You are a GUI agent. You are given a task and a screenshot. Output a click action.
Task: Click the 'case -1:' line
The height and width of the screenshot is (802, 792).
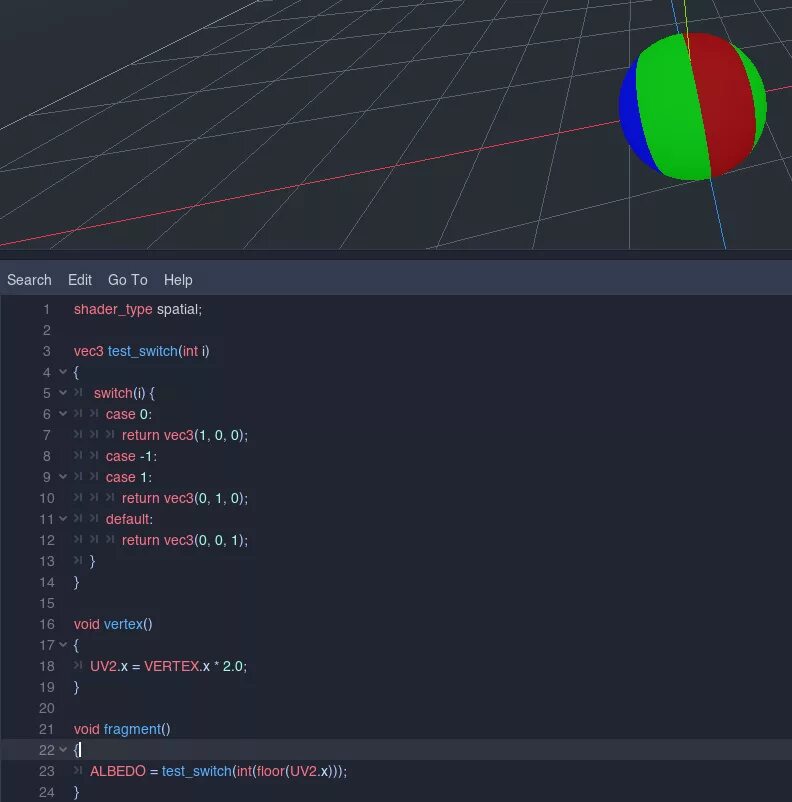coord(131,456)
